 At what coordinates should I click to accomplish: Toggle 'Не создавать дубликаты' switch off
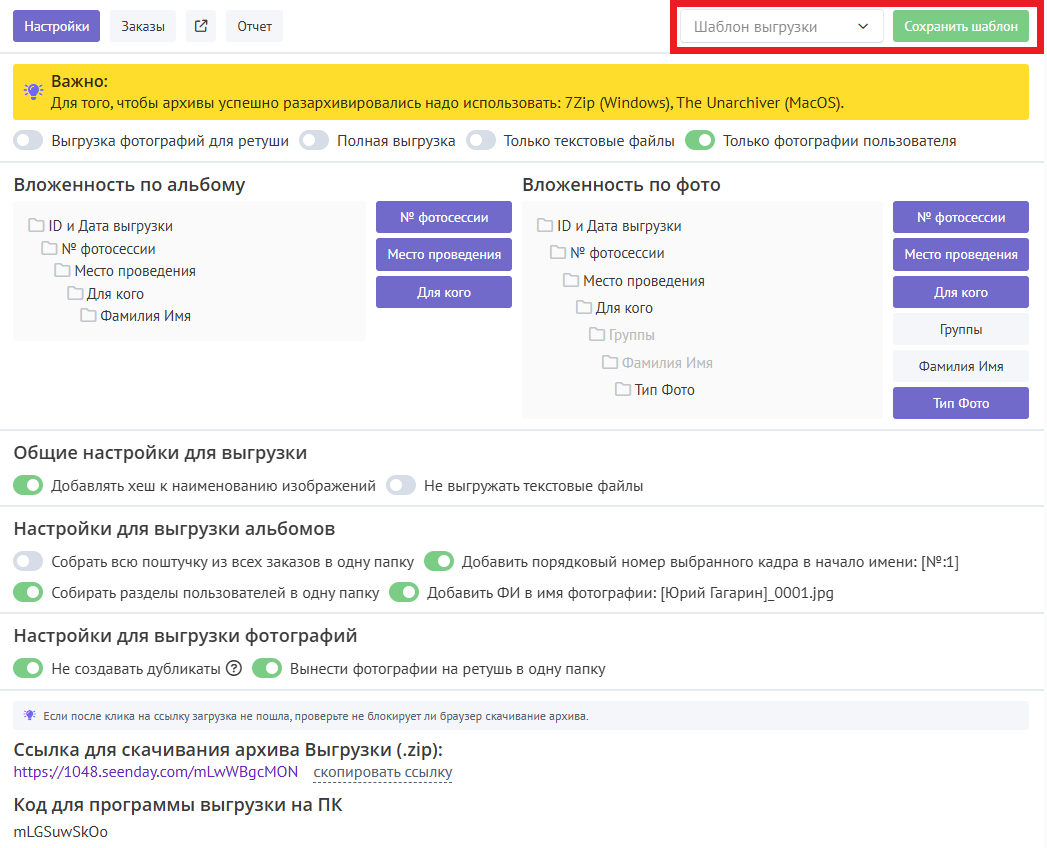coord(29,668)
